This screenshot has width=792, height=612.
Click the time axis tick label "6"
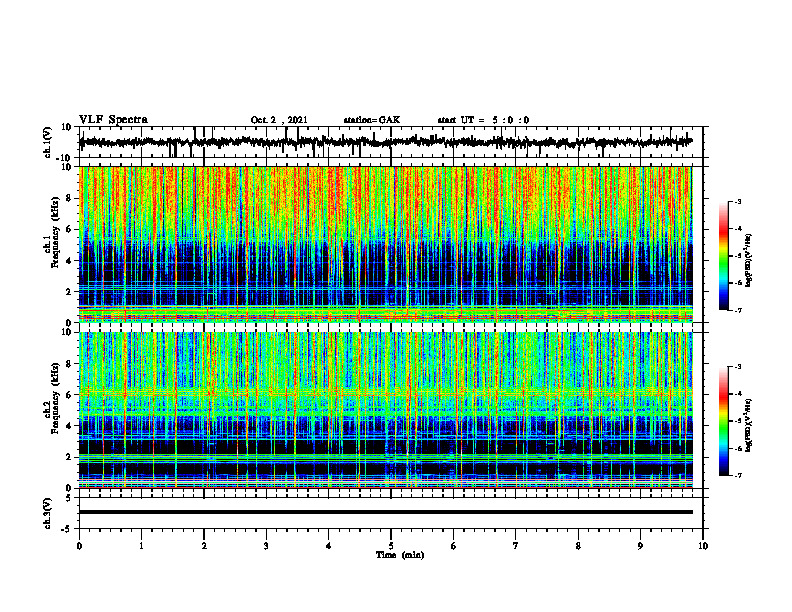tap(454, 546)
